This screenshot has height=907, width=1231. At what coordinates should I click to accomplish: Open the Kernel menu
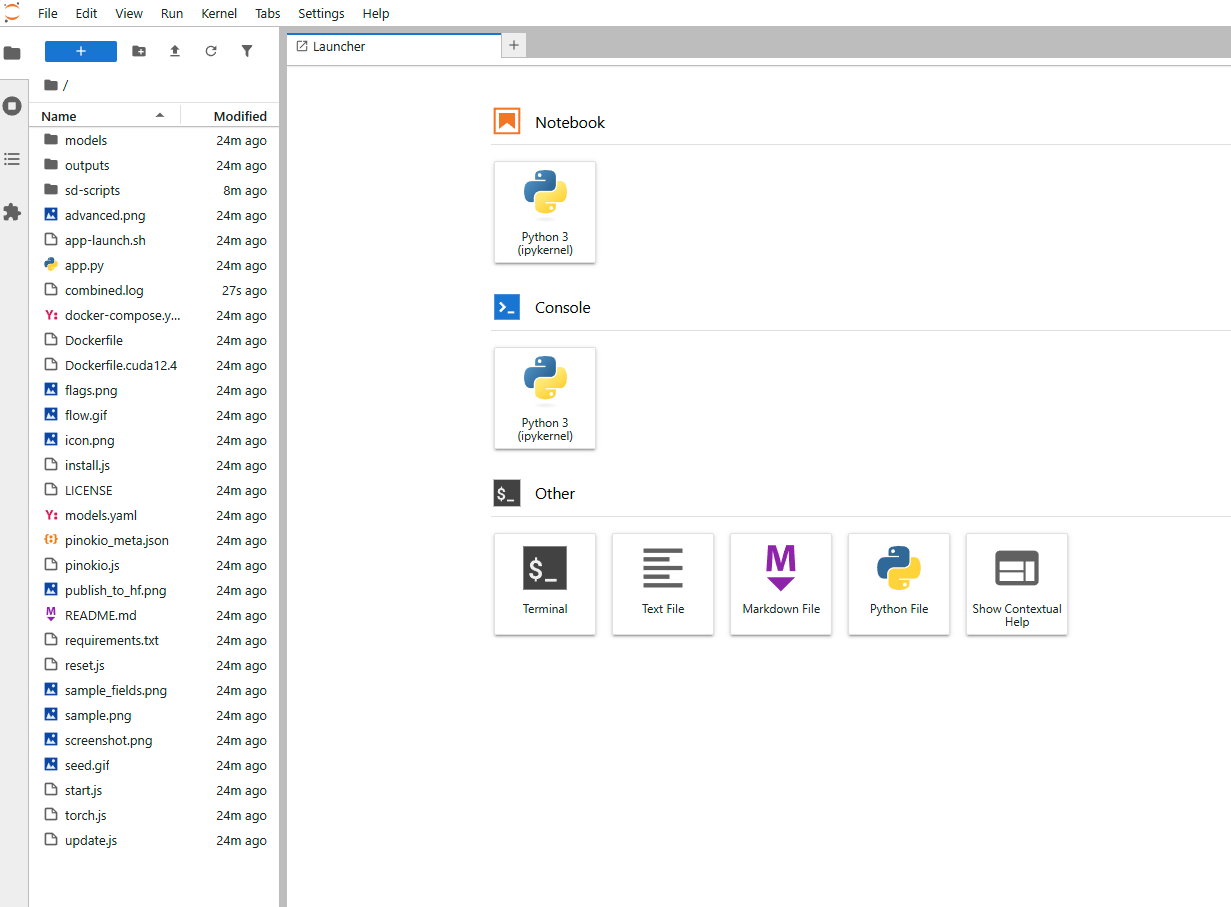pos(219,14)
